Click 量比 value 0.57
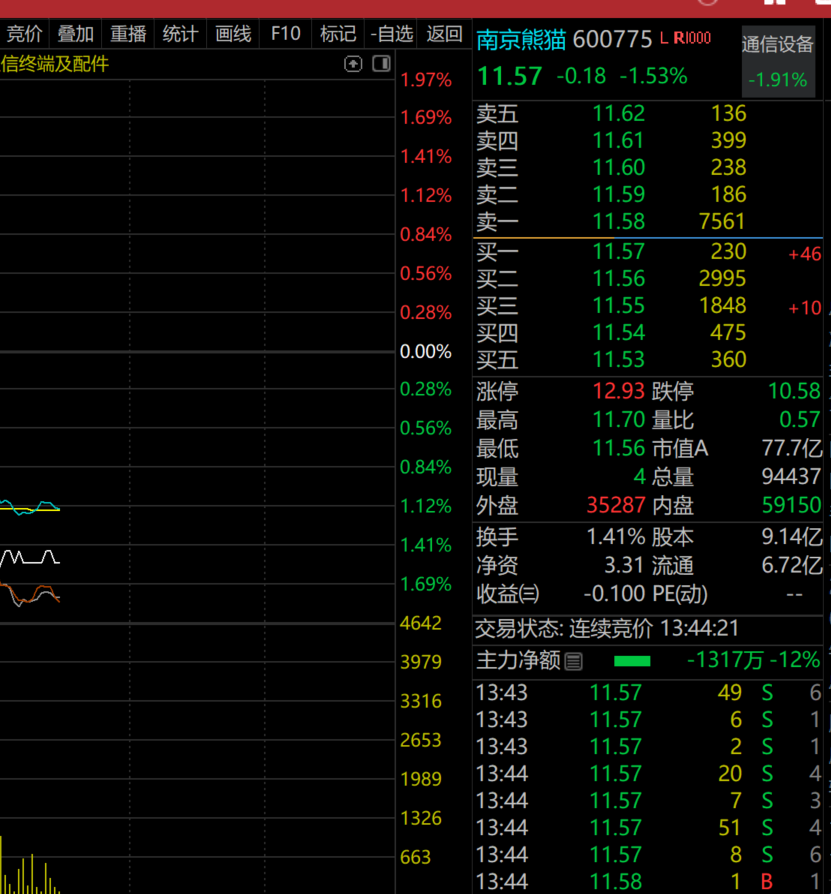The height and width of the screenshot is (894, 831). pyautogui.click(x=800, y=420)
